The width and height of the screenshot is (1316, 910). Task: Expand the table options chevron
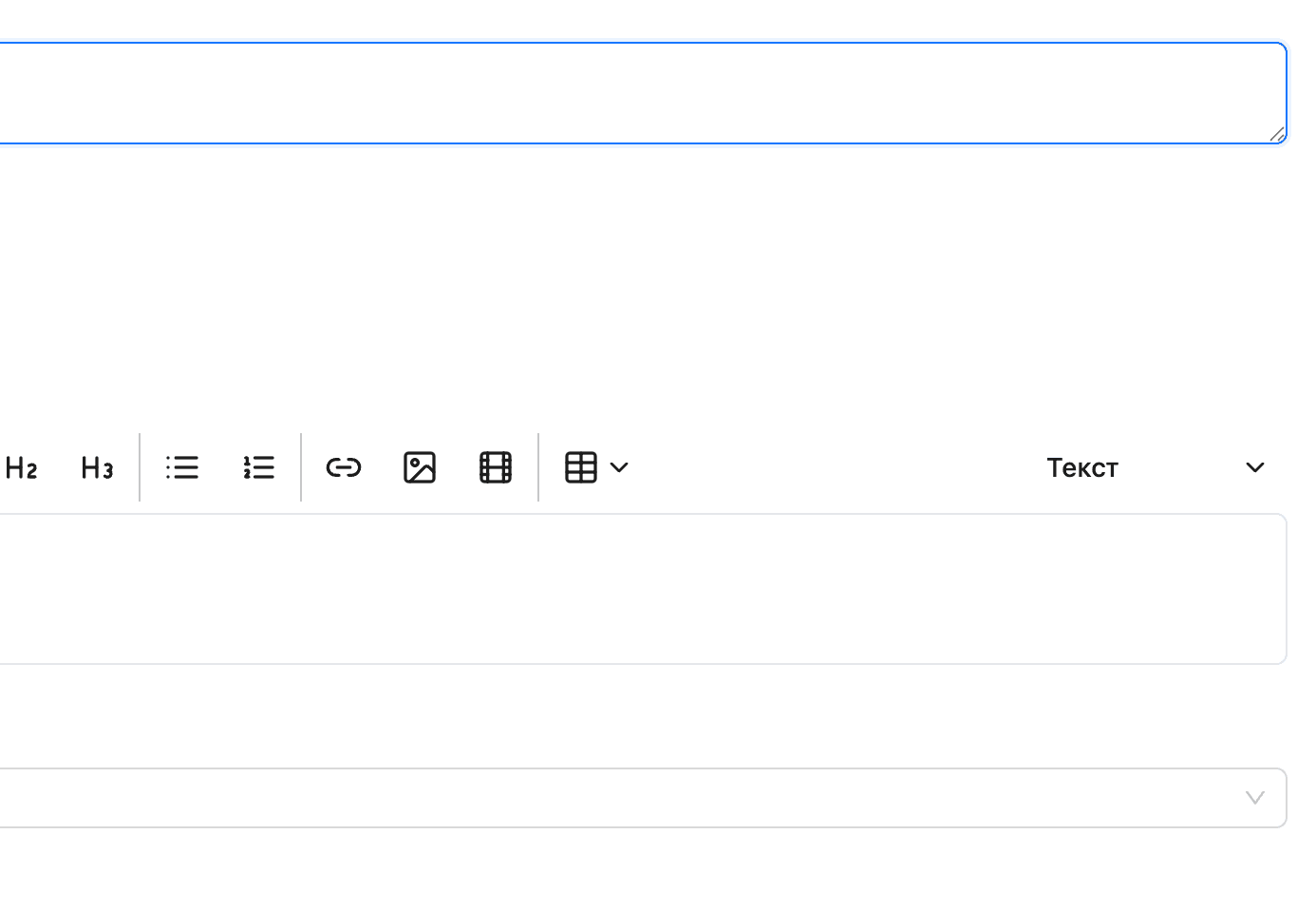(x=619, y=467)
